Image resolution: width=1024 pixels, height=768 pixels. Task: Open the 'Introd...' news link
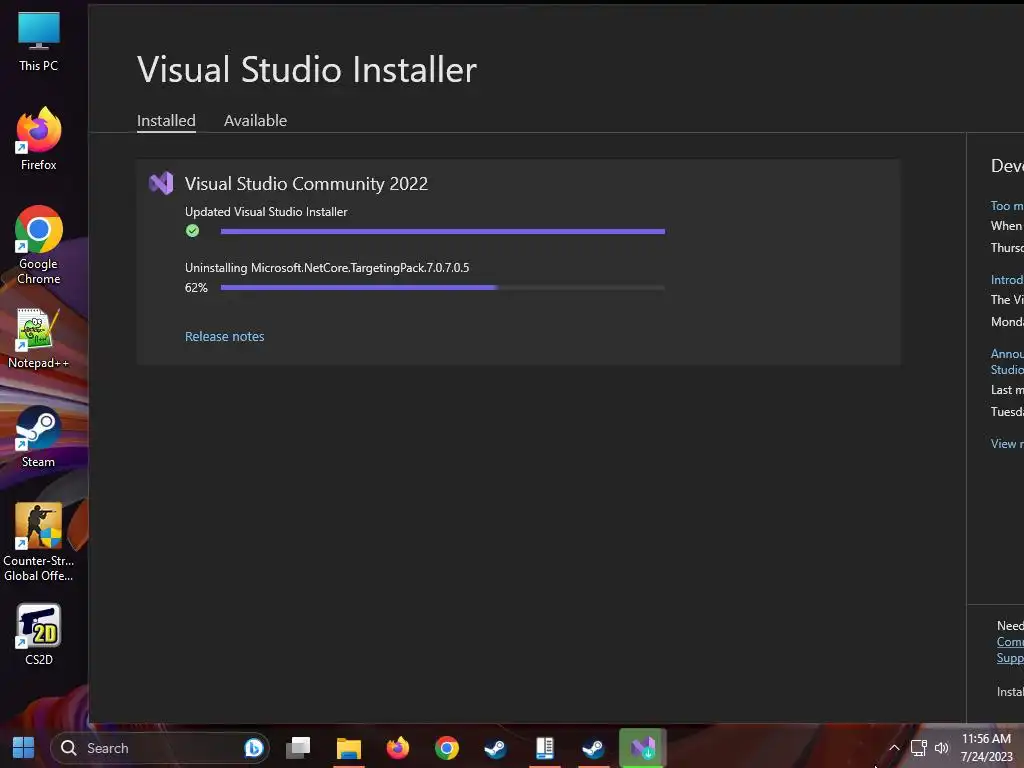click(x=1007, y=280)
